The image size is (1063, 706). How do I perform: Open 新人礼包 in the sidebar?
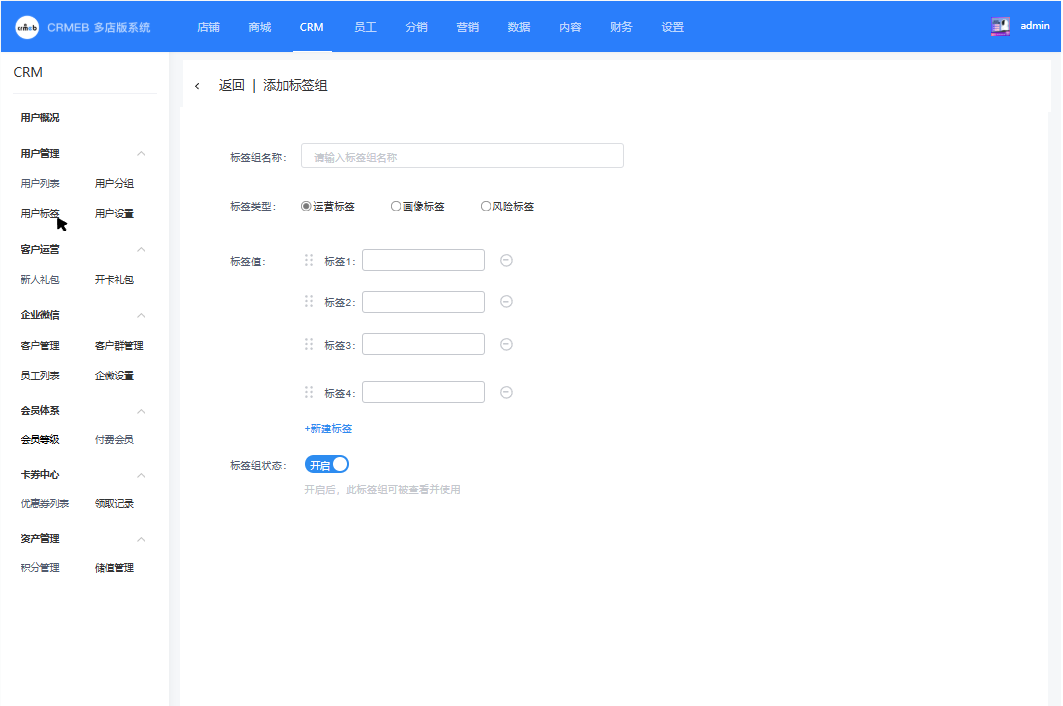tap(40, 279)
